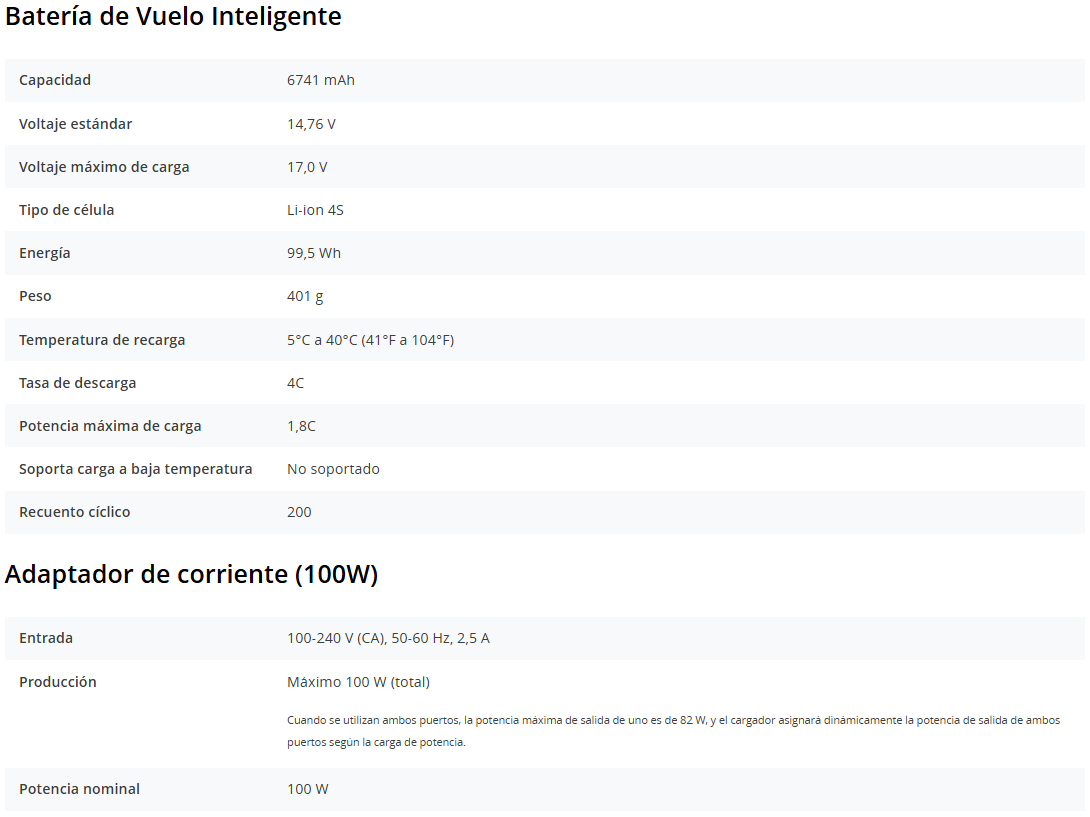Viewport: 1090px width, 817px height.
Task: Click the "Temperatura de recarga" label
Action: pos(102,340)
